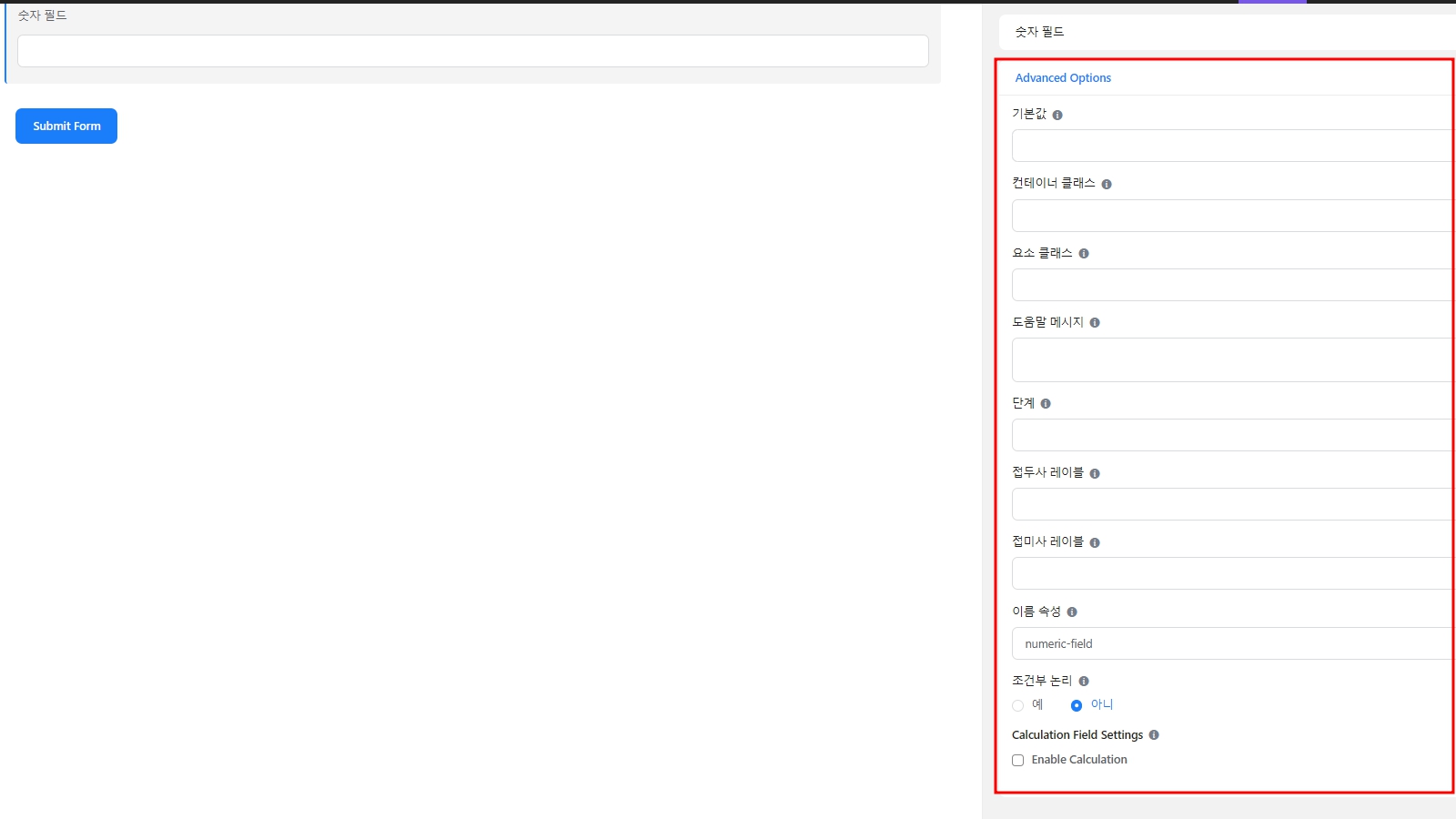Screen dimensions: 1456x819
Task: Focus the 요소 클래스 input field
Action: coord(1234,285)
